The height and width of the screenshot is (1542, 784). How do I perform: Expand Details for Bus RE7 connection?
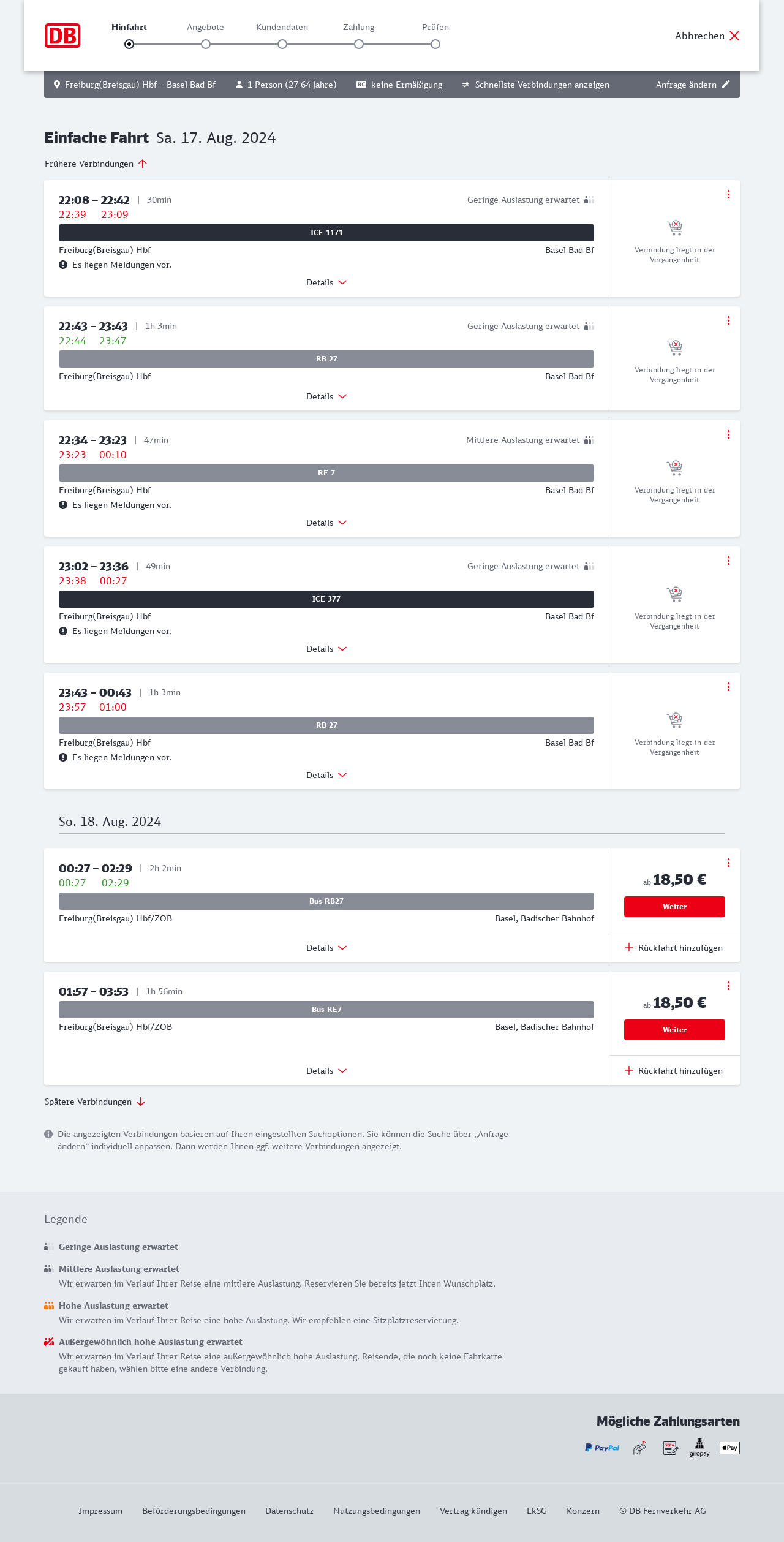click(x=326, y=1071)
